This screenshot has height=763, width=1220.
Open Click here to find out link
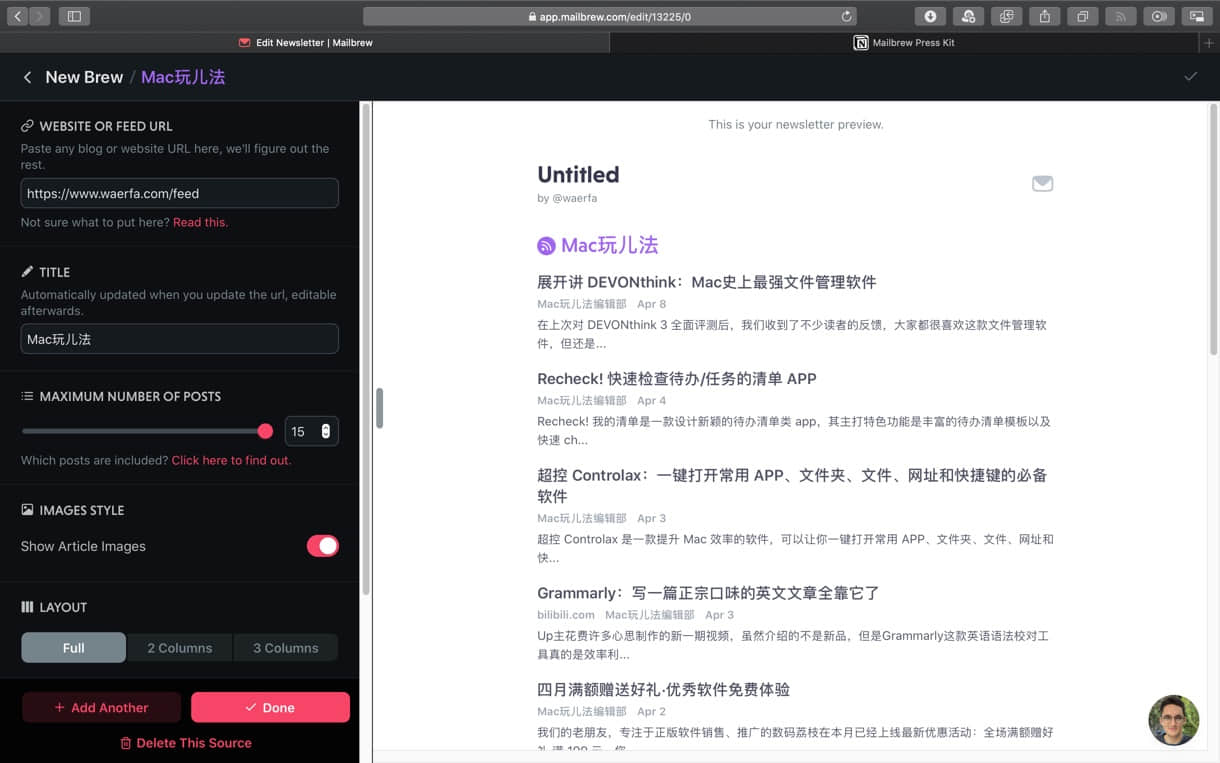(x=231, y=460)
